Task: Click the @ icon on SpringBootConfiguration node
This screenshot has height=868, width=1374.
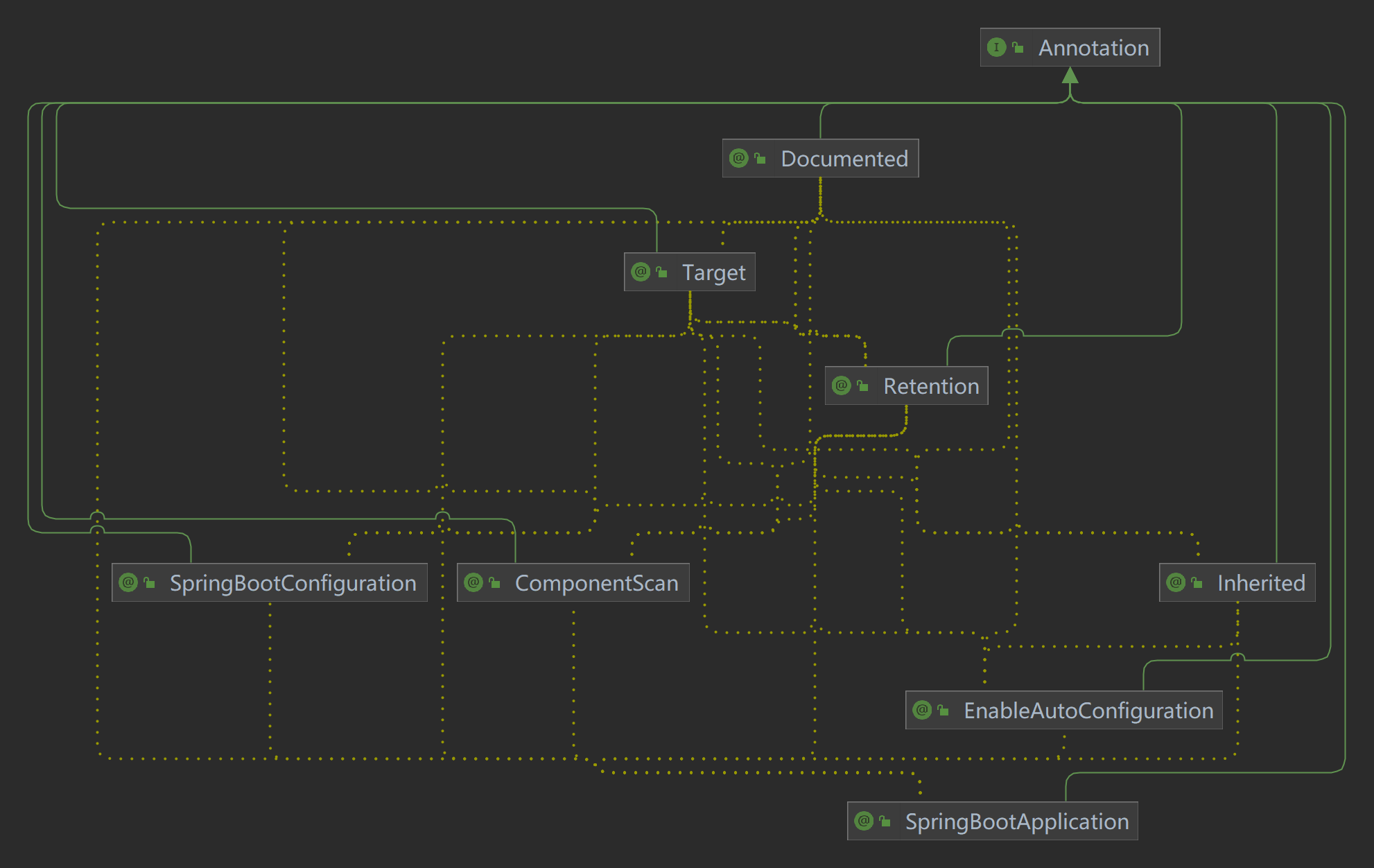Action: point(128,582)
